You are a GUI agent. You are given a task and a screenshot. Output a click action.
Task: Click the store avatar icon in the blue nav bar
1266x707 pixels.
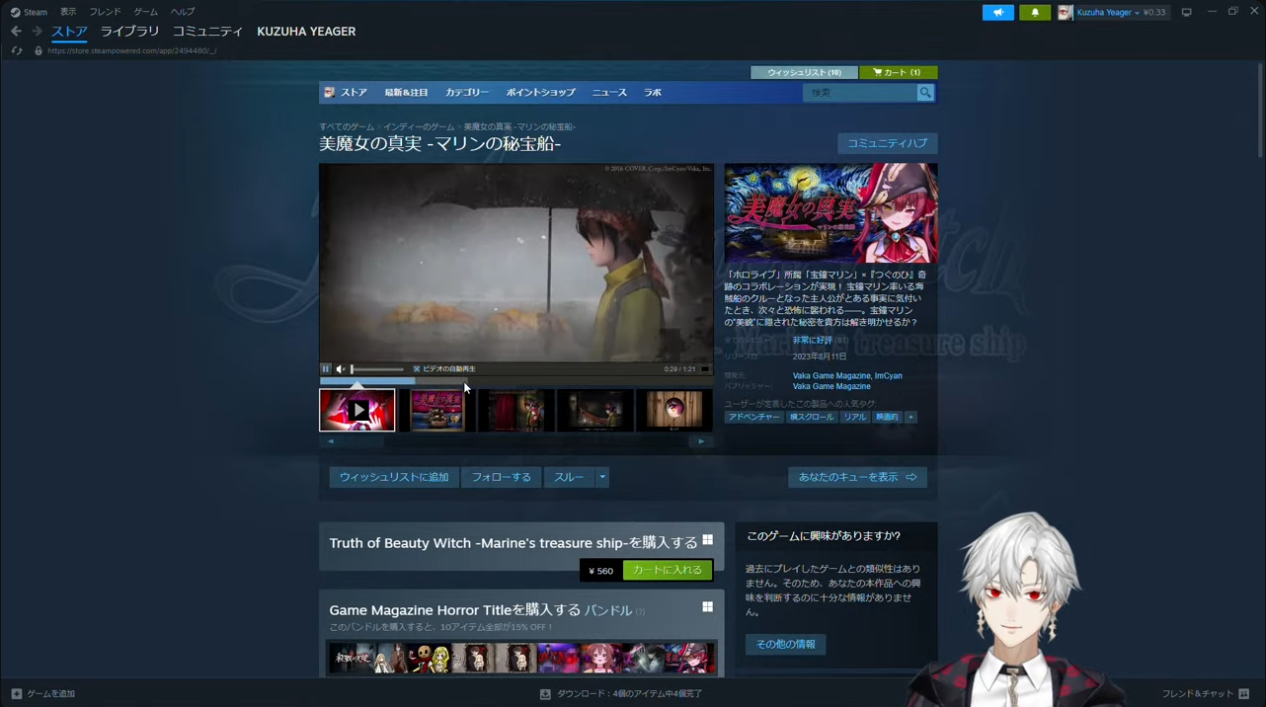329,92
